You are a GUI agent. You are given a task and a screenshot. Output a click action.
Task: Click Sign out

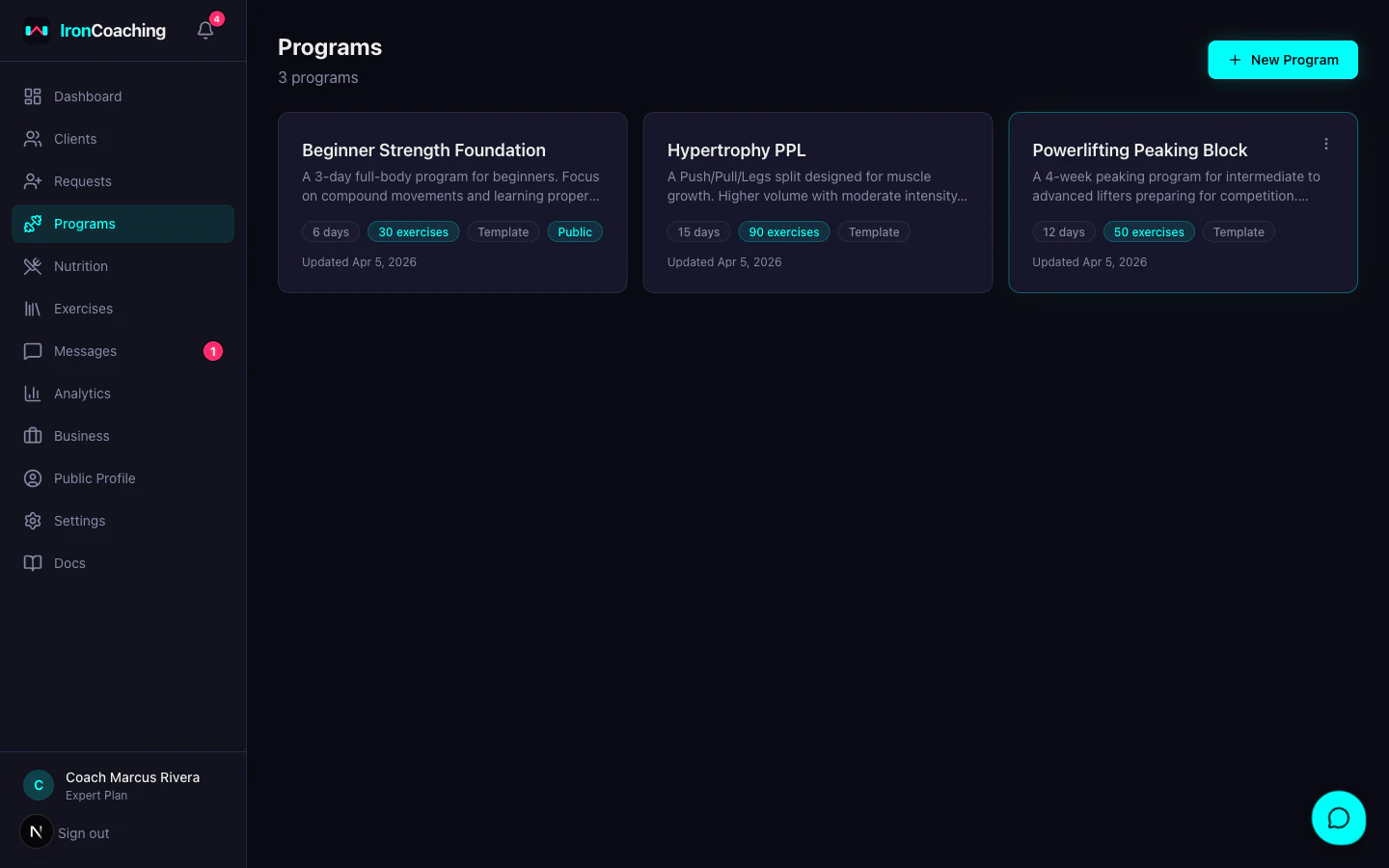click(x=84, y=832)
